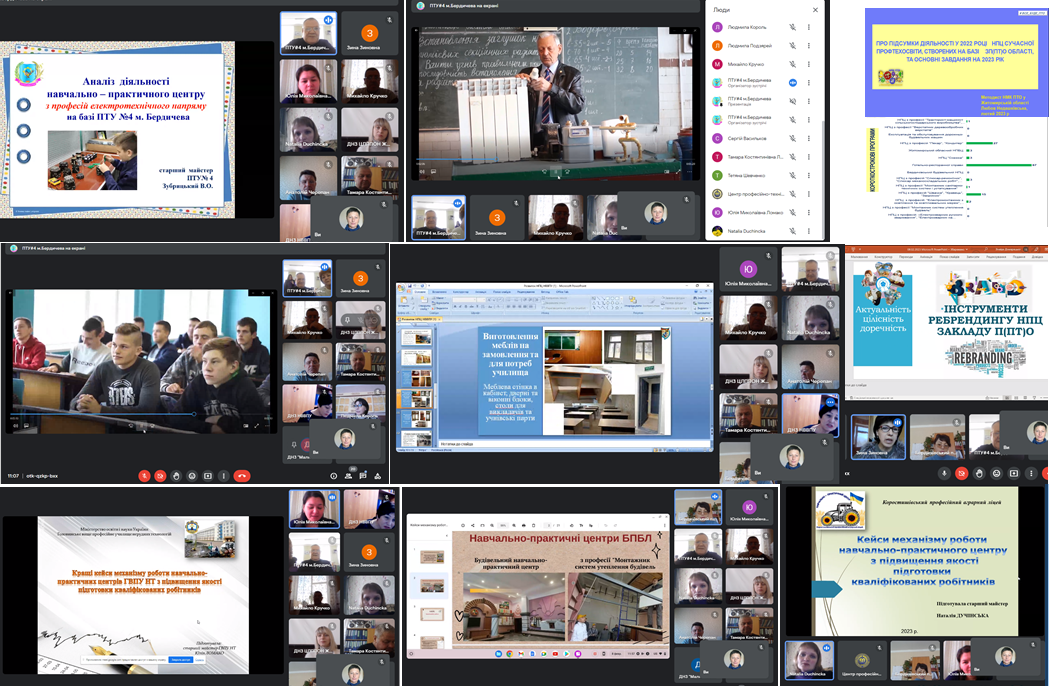Toggle mute icon for Михайло Кручко in People list
Viewport: 1049px width, 686px height.
(792, 64)
